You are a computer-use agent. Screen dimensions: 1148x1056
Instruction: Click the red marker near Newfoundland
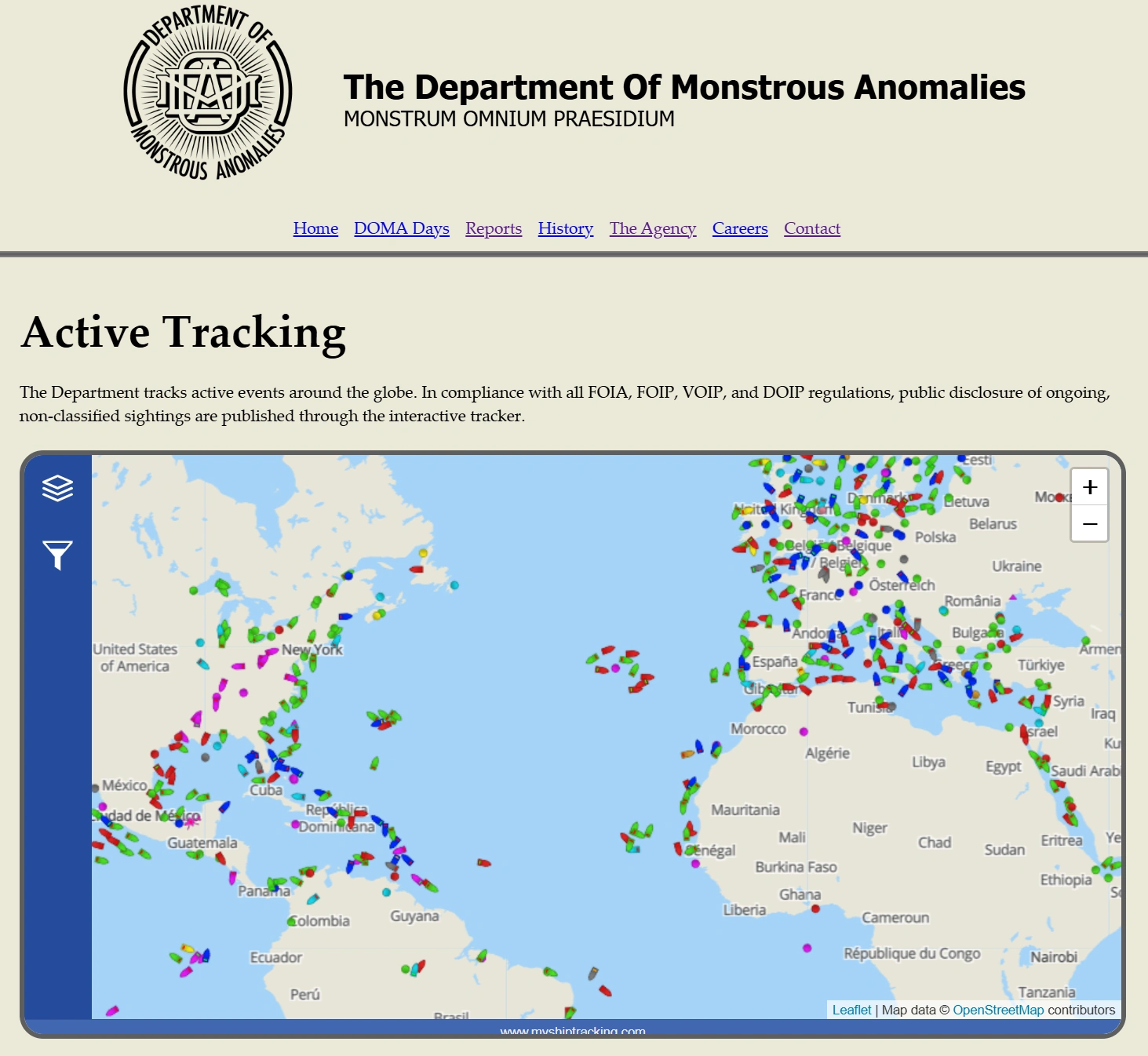pos(416,569)
